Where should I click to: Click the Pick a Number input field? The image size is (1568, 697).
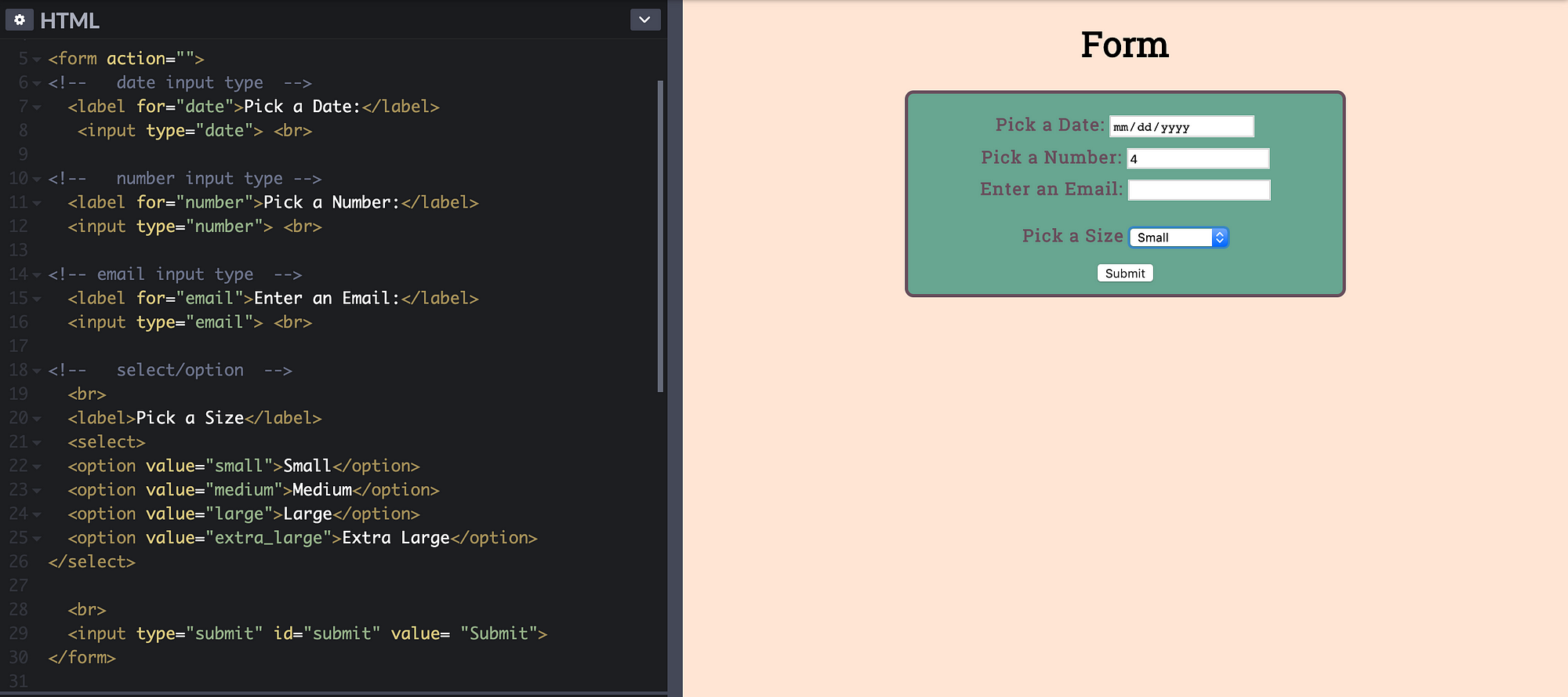(1198, 158)
